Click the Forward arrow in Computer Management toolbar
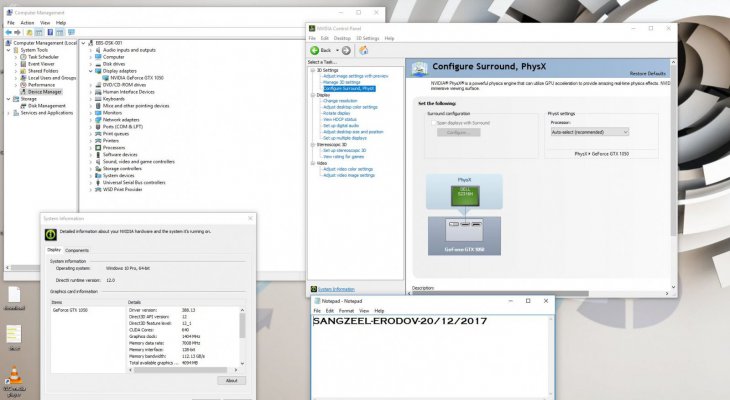This screenshot has width=730, height=400. point(18,32)
